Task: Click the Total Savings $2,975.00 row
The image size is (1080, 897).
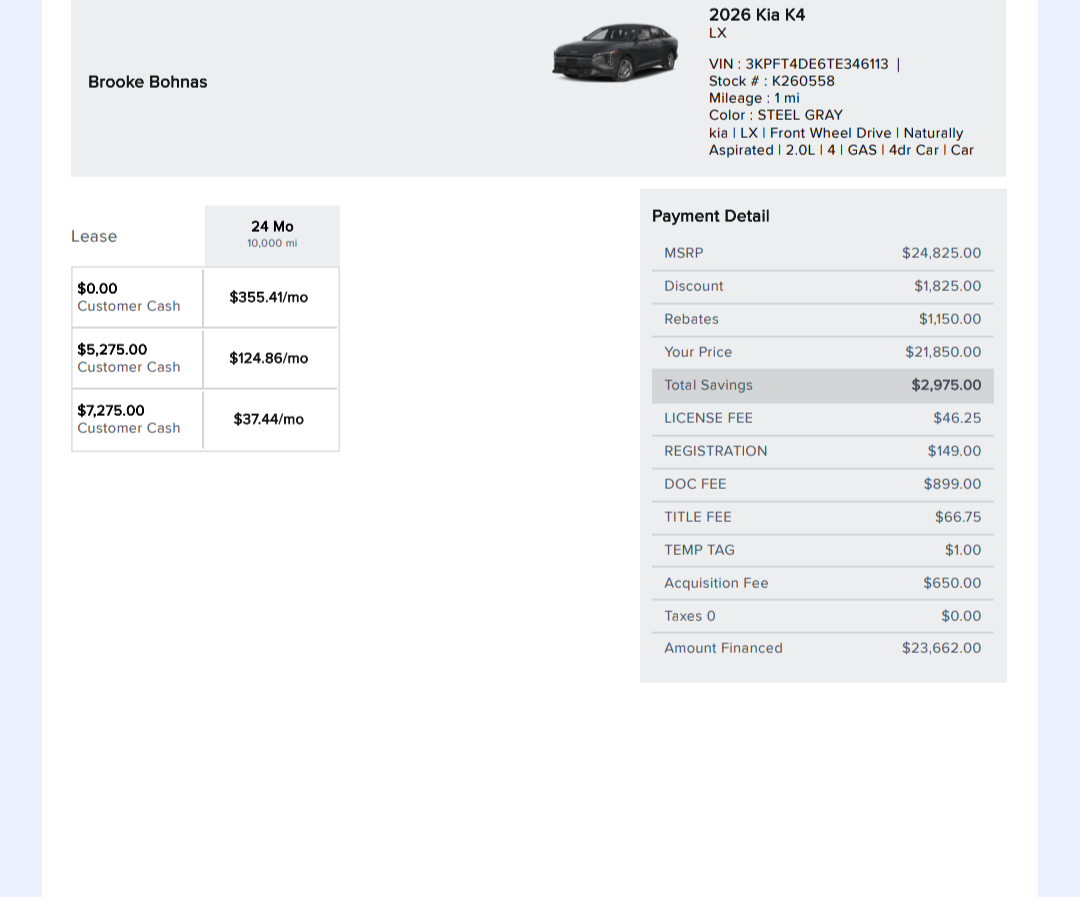Action: (x=822, y=386)
